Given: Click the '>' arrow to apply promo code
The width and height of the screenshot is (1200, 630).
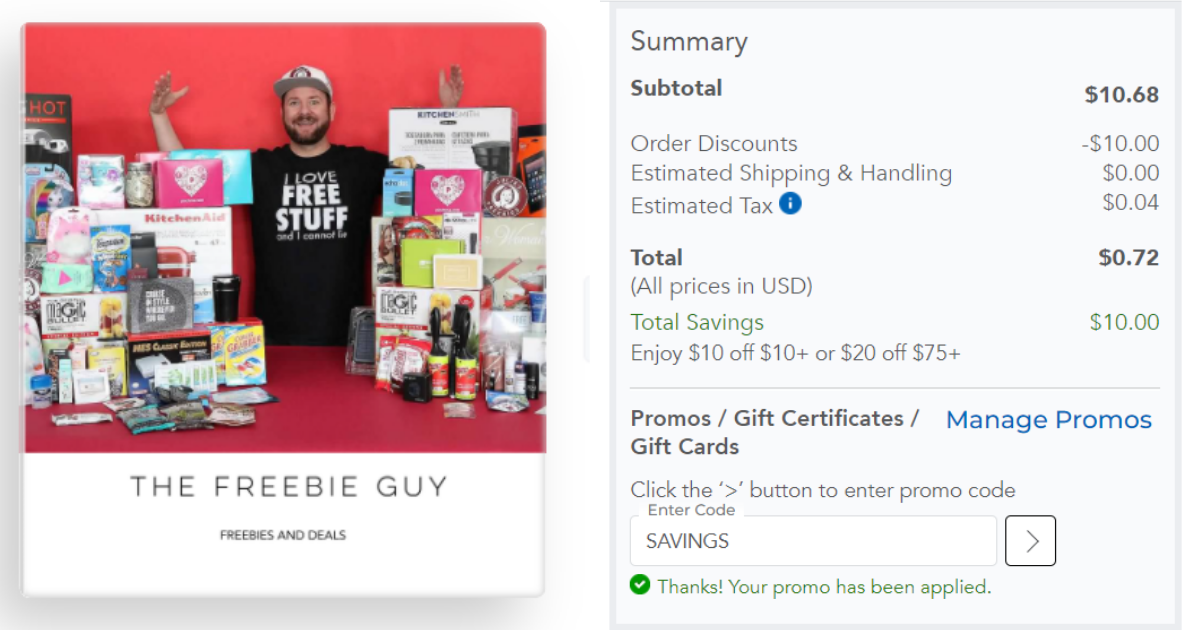Looking at the screenshot, I should point(1030,540).
